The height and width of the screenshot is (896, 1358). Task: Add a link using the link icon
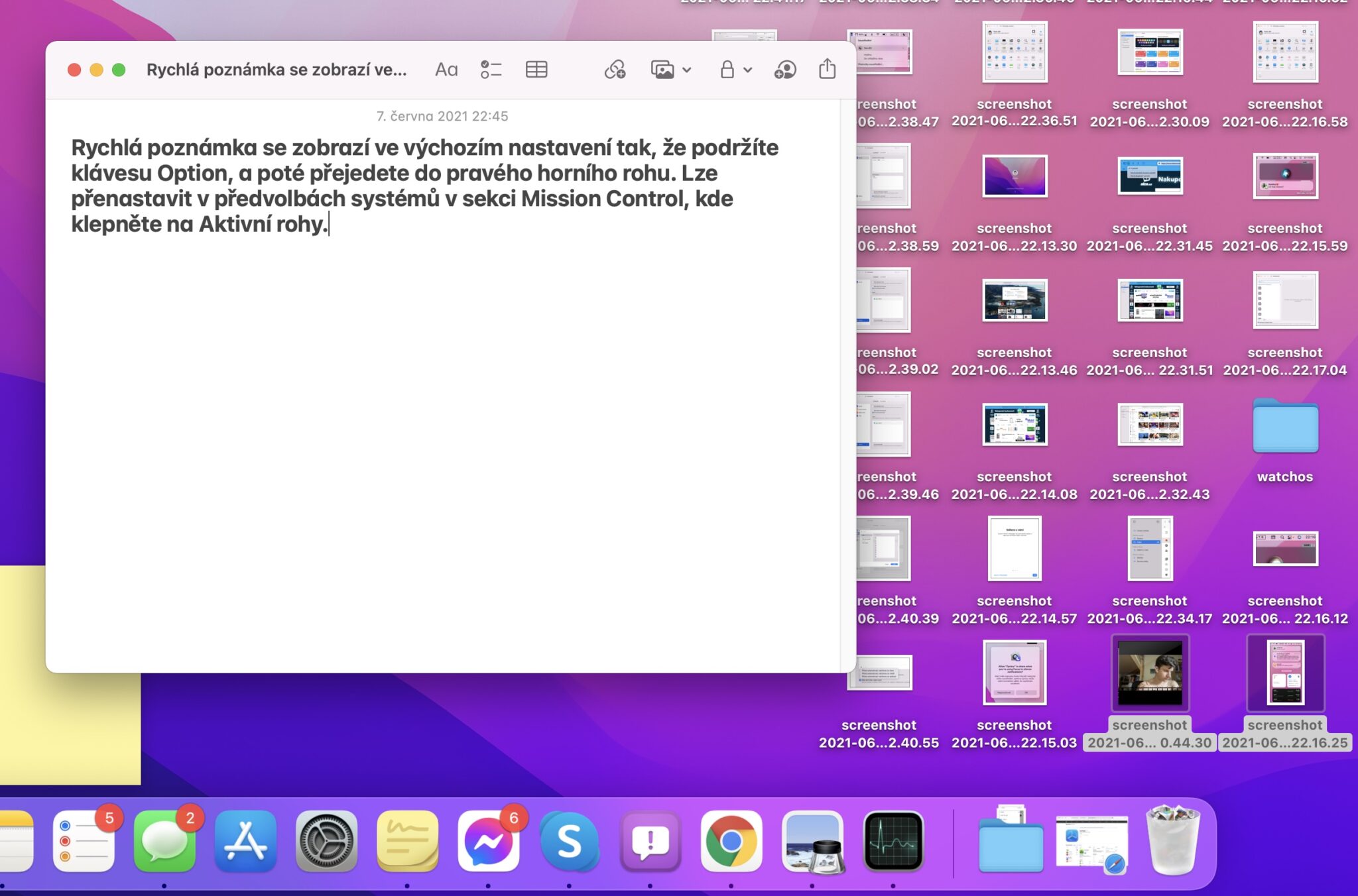[x=615, y=69]
